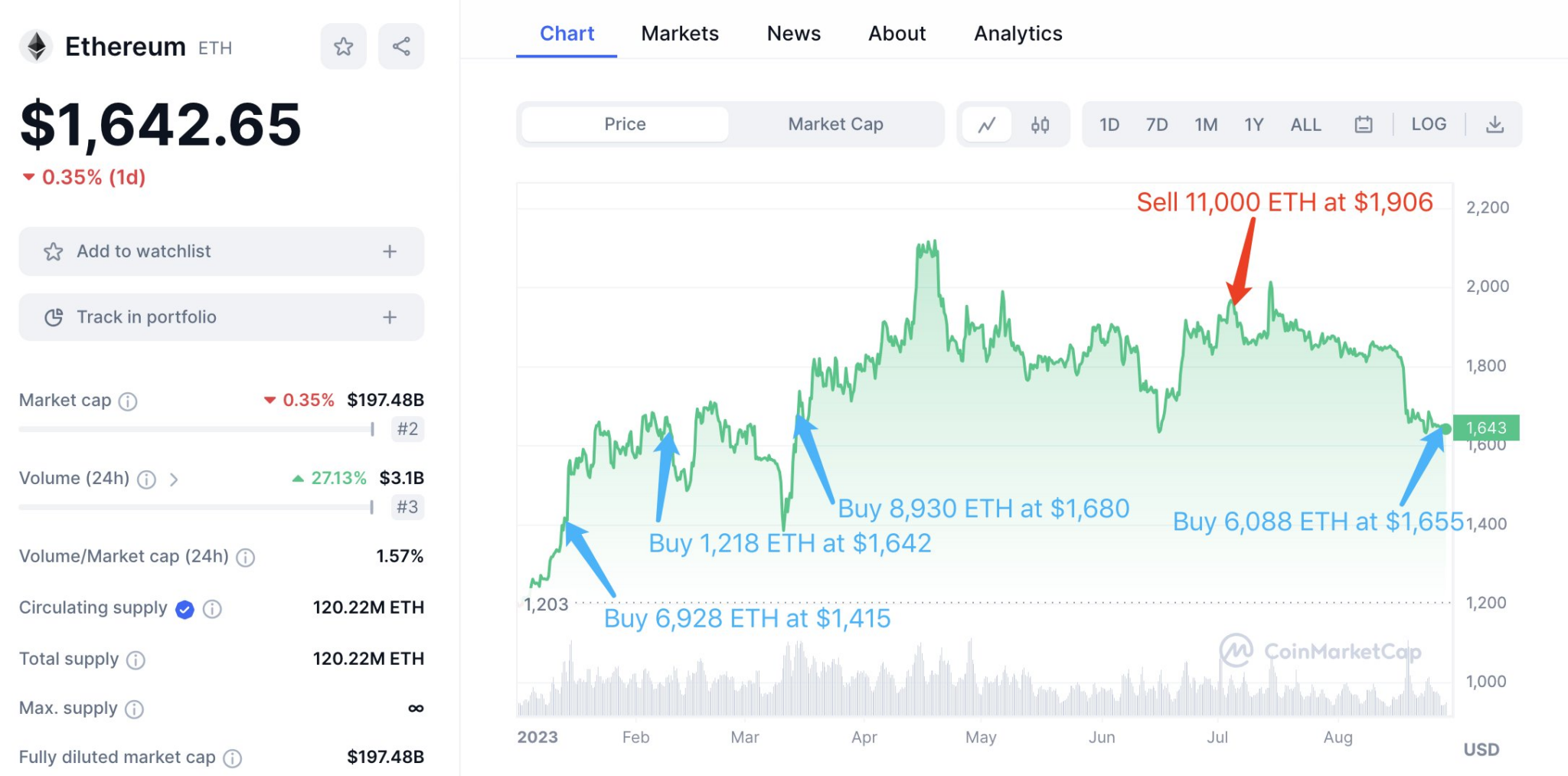Switch to candlestick chart icon
This screenshot has width=1568, height=776.
(1040, 124)
